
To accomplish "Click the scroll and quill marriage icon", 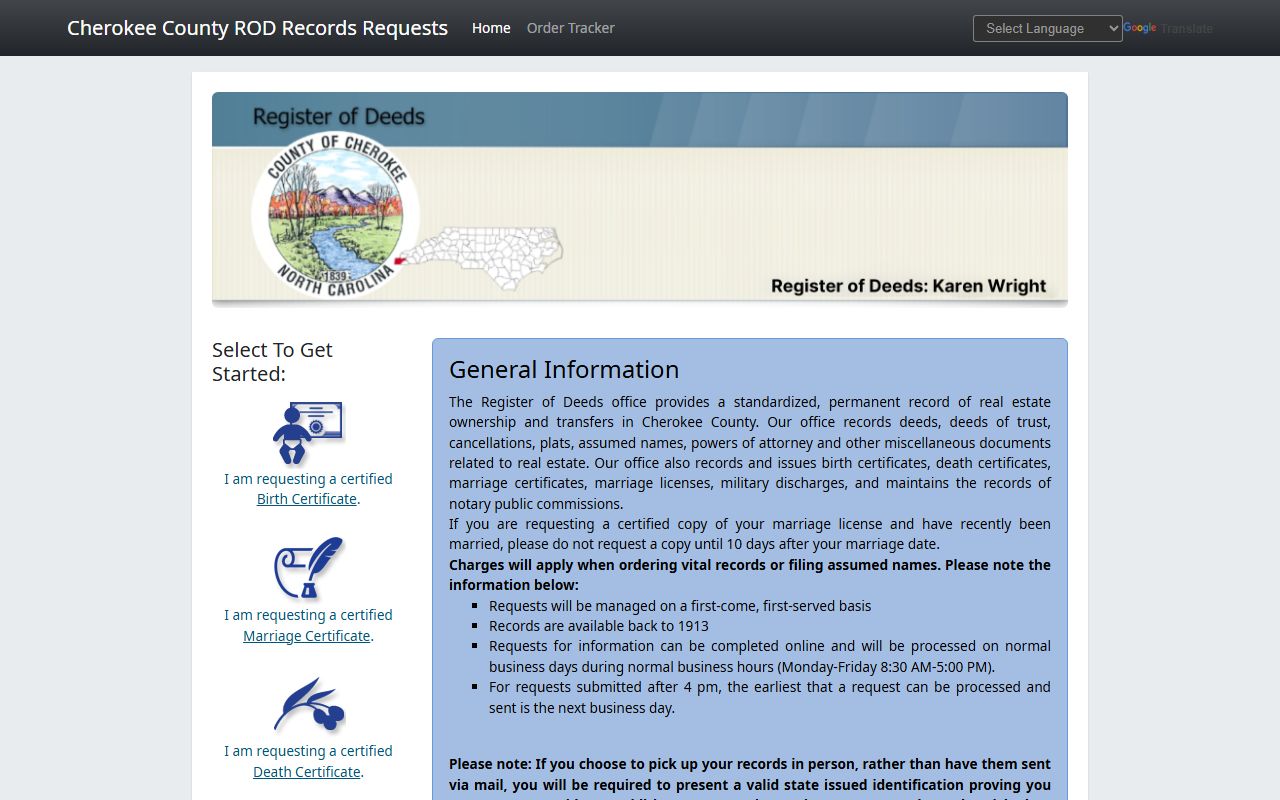I will coord(309,568).
